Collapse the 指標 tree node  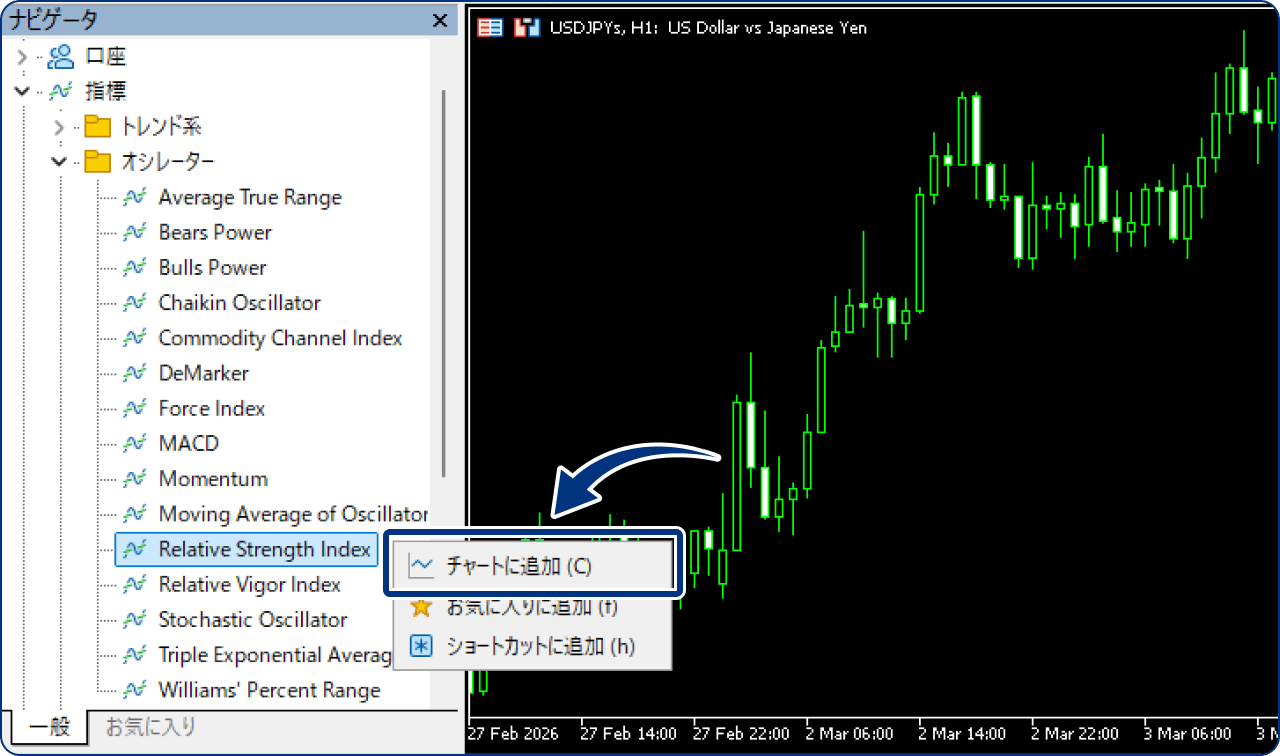pyautogui.click(x=22, y=91)
